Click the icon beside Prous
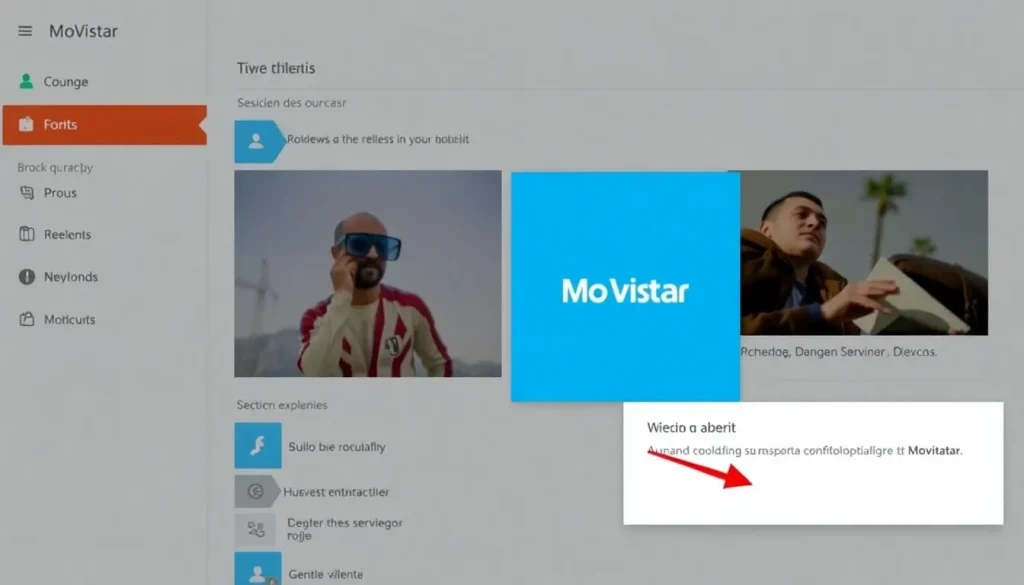The height and width of the screenshot is (585, 1024). point(27,193)
